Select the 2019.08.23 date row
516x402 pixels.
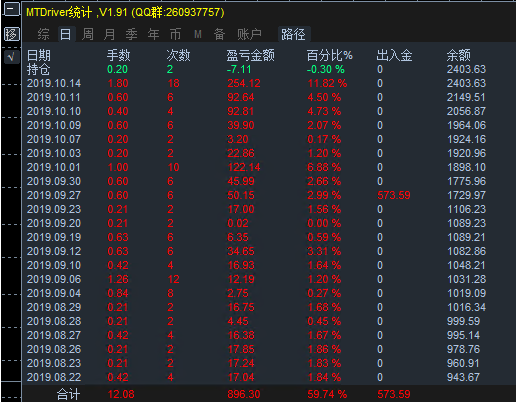point(54,363)
